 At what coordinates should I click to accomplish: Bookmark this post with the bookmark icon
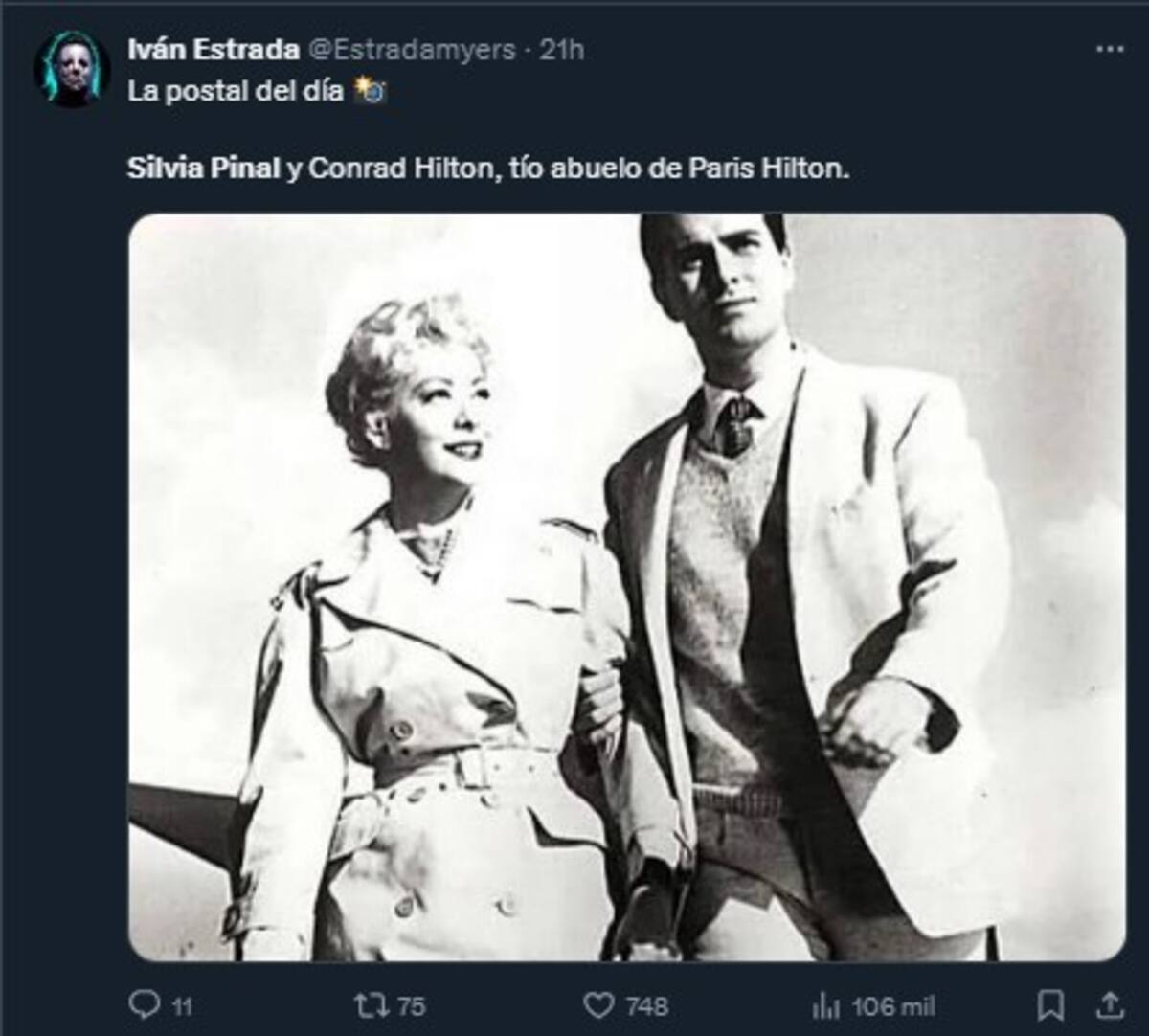(1050, 1004)
